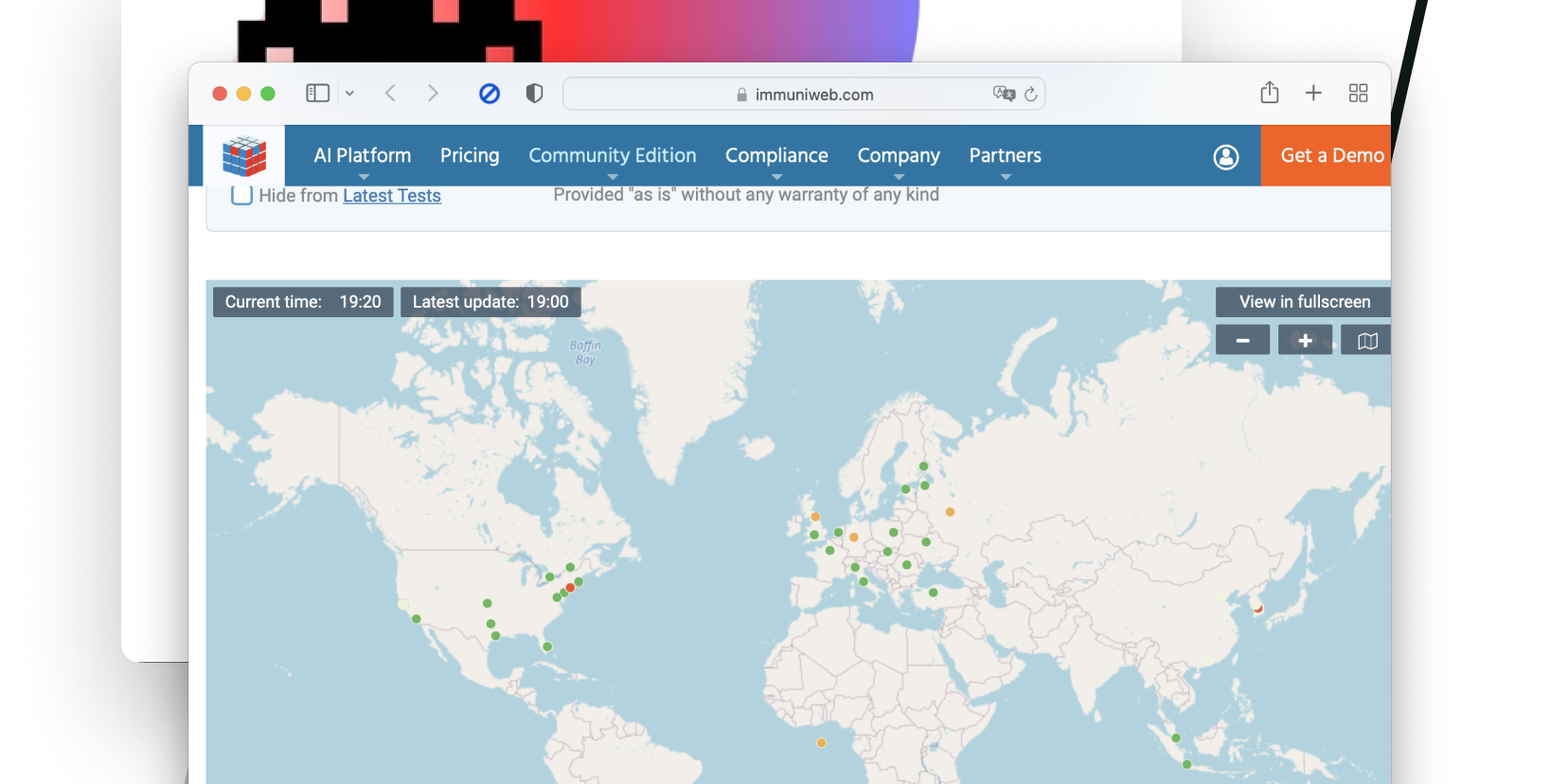Tick the Hide from Latest Tests checkbox
The width and height of the screenshot is (1568, 784).
[x=241, y=195]
